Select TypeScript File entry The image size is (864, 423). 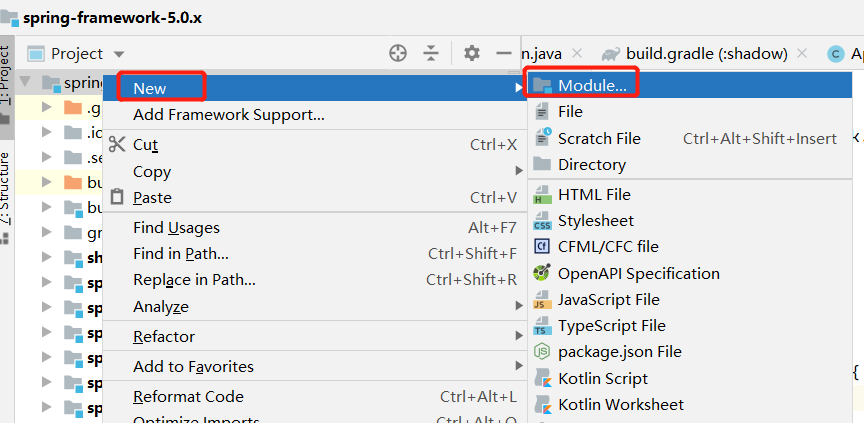coord(690,326)
